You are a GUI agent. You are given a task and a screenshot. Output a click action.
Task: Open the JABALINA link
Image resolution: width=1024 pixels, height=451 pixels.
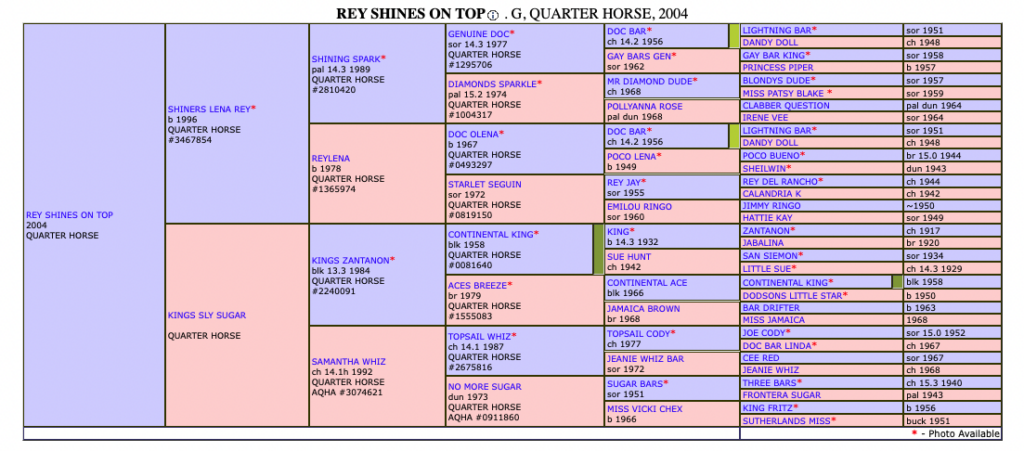pyautogui.click(x=762, y=243)
